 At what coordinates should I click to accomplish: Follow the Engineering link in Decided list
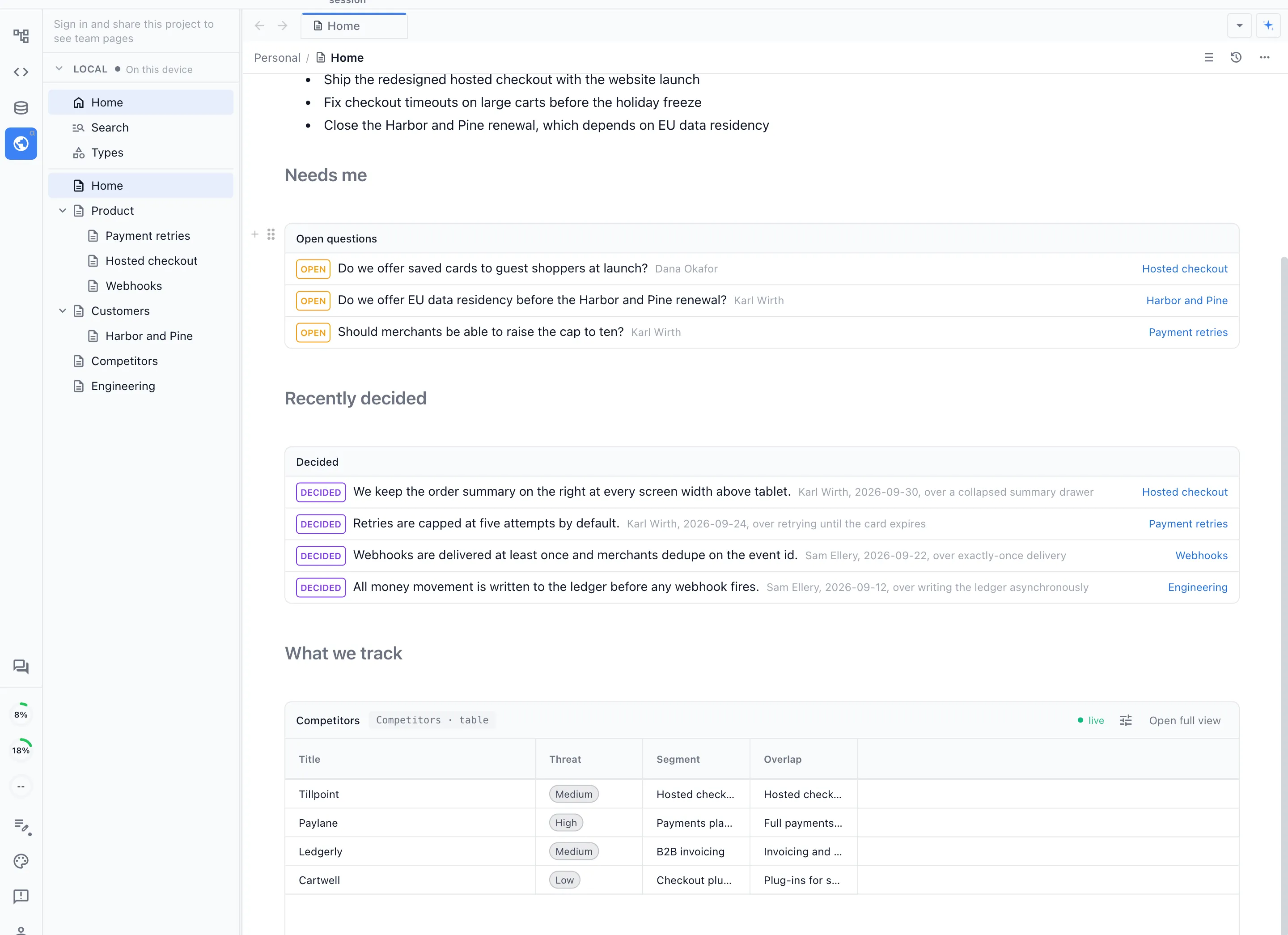click(1198, 587)
